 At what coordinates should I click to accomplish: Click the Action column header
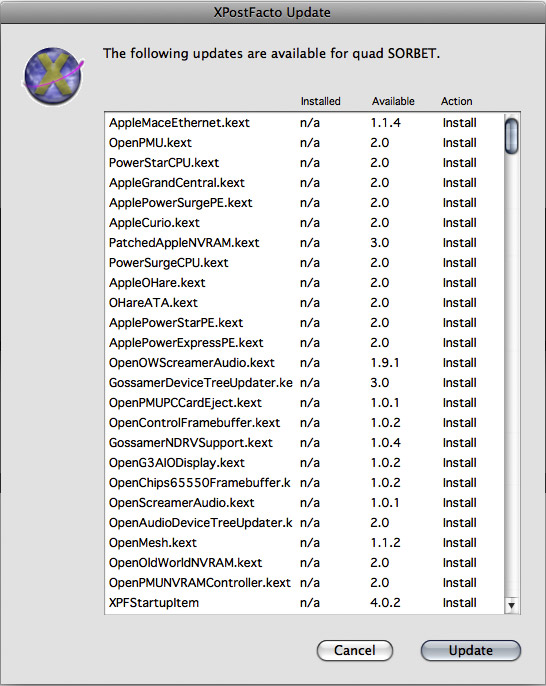(x=456, y=101)
